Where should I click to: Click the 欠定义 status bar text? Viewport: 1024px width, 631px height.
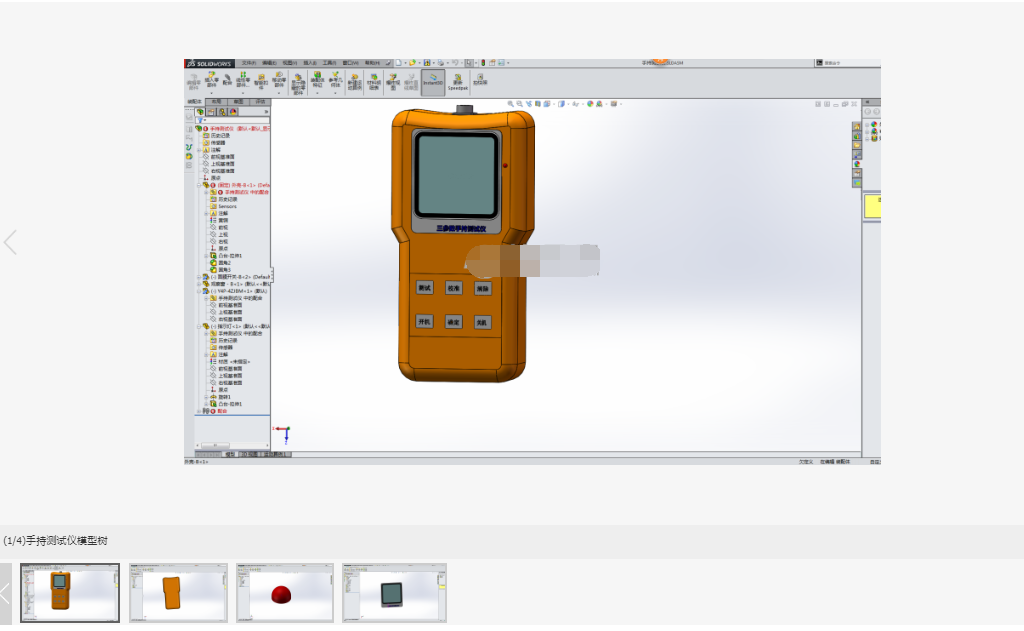[806, 461]
